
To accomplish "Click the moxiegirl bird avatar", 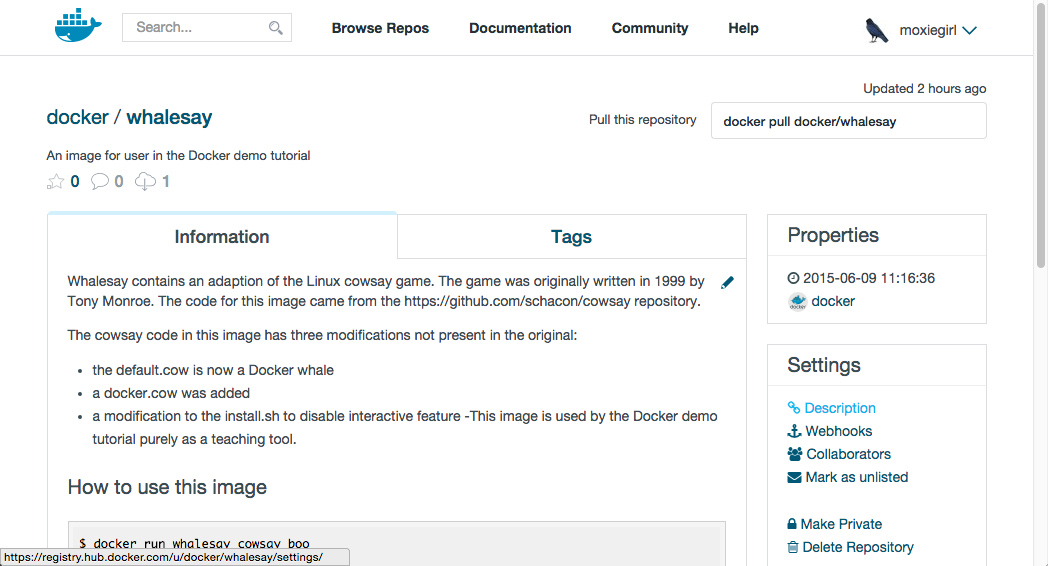I will 877,30.
